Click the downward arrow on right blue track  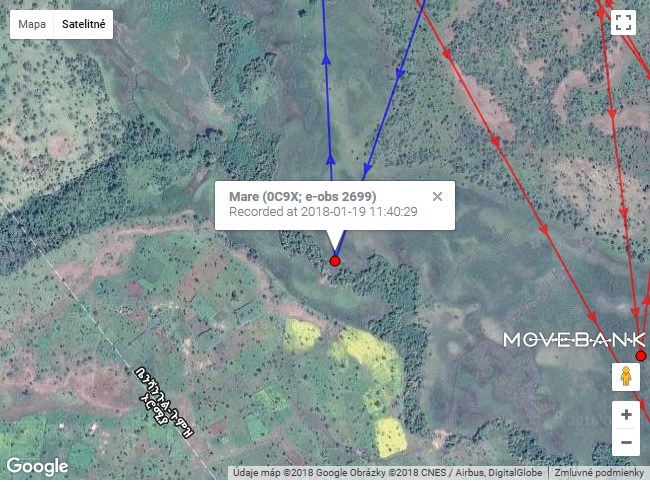pyautogui.click(x=400, y=73)
